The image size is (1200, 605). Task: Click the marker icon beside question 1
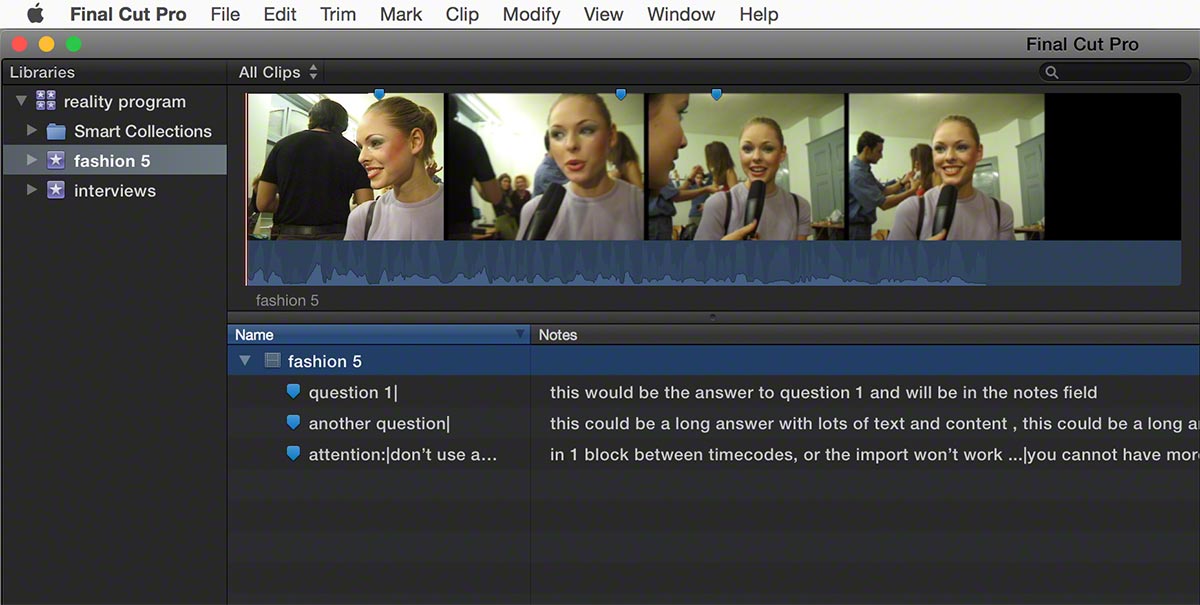click(x=293, y=392)
